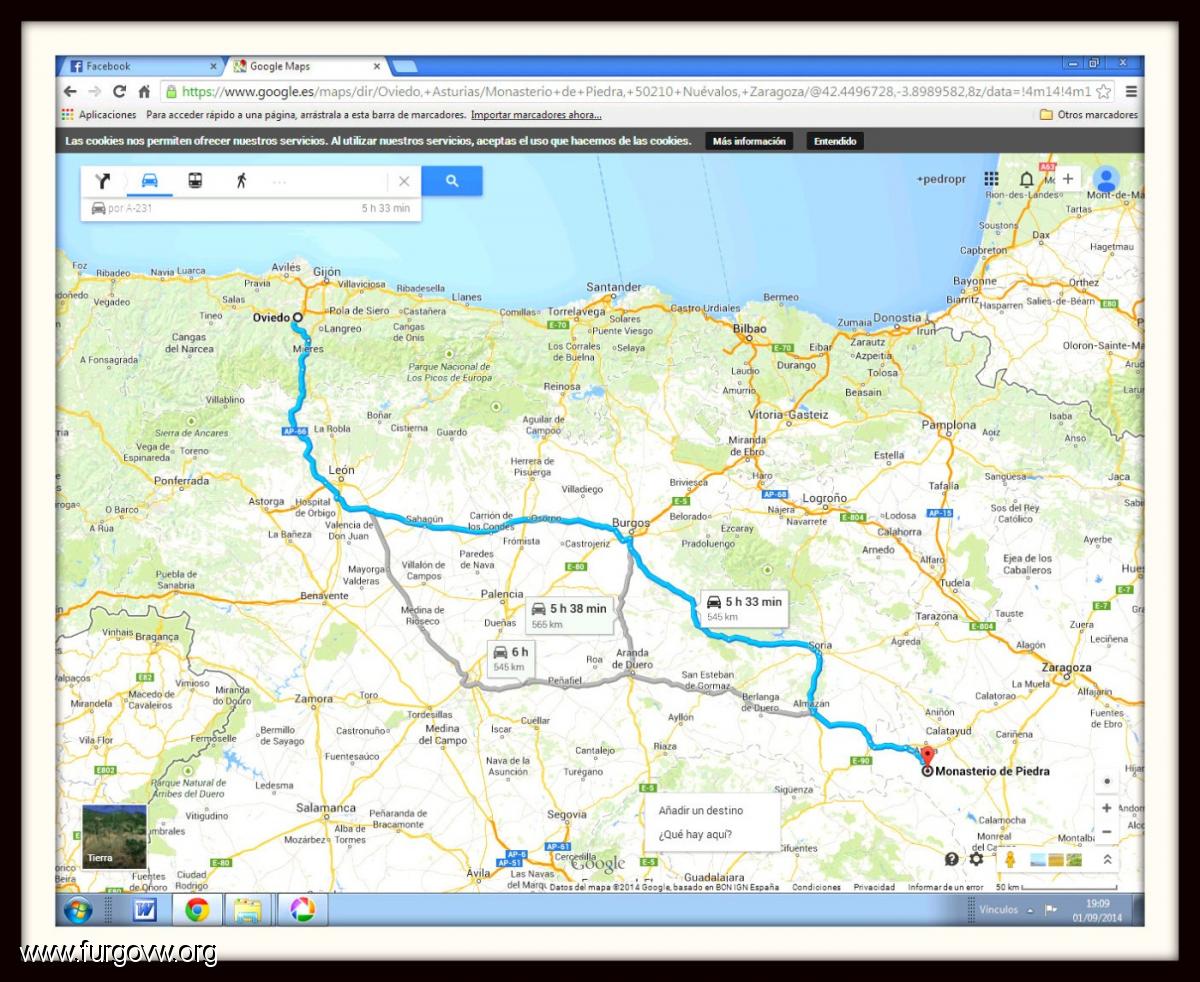Accept cookies with Entendido button
The height and width of the screenshot is (982, 1200).
pos(835,141)
